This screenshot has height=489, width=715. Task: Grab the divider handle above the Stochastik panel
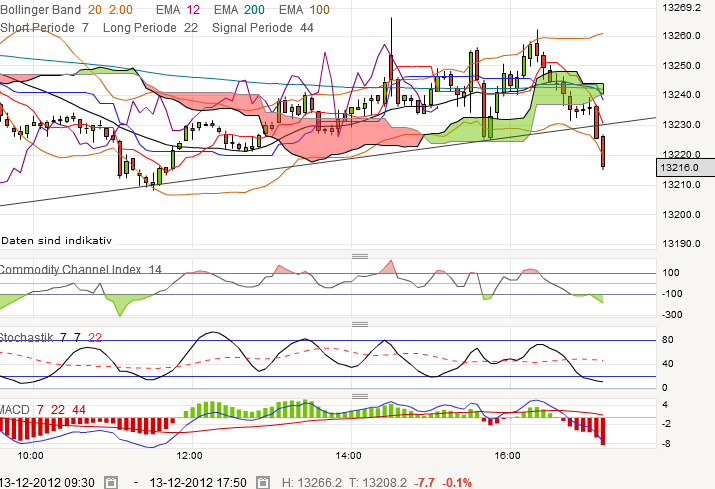360,324
